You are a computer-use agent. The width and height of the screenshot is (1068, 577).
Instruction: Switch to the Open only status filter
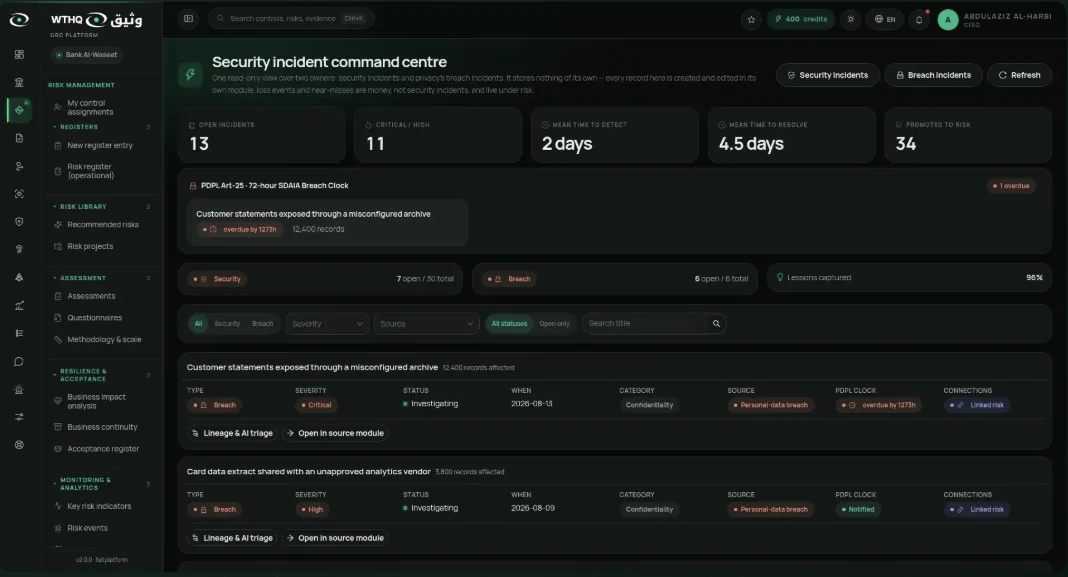coord(554,324)
